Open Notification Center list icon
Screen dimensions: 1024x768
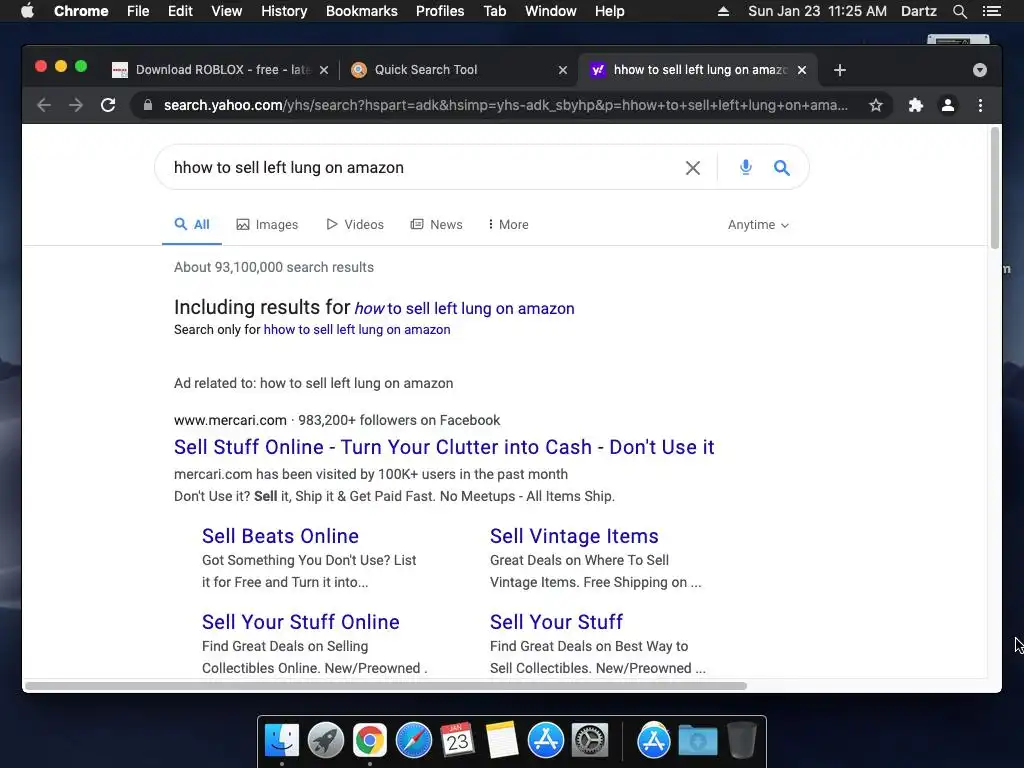click(992, 11)
